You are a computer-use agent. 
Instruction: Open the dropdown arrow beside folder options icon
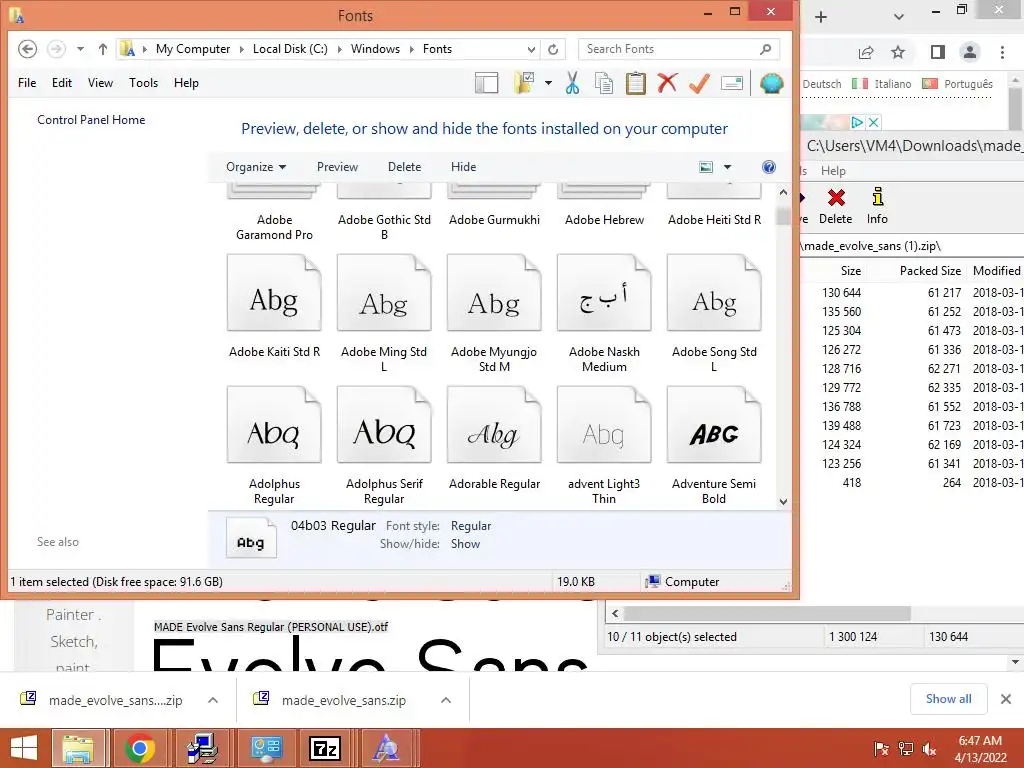tap(548, 83)
